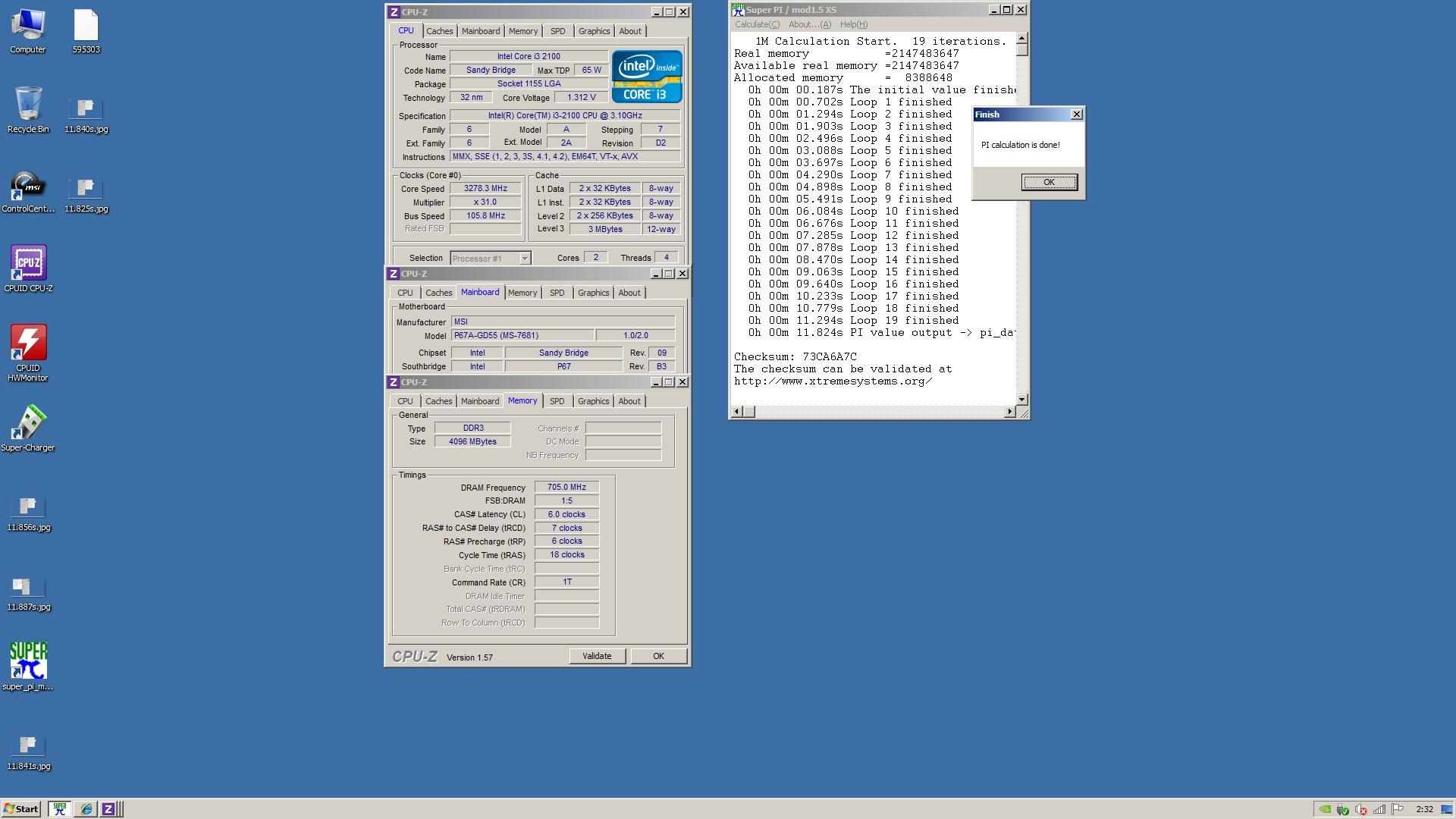Click Super PI horizontal scrollbar left arrow
The width and height of the screenshot is (1456, 819).
click(736, 411)
